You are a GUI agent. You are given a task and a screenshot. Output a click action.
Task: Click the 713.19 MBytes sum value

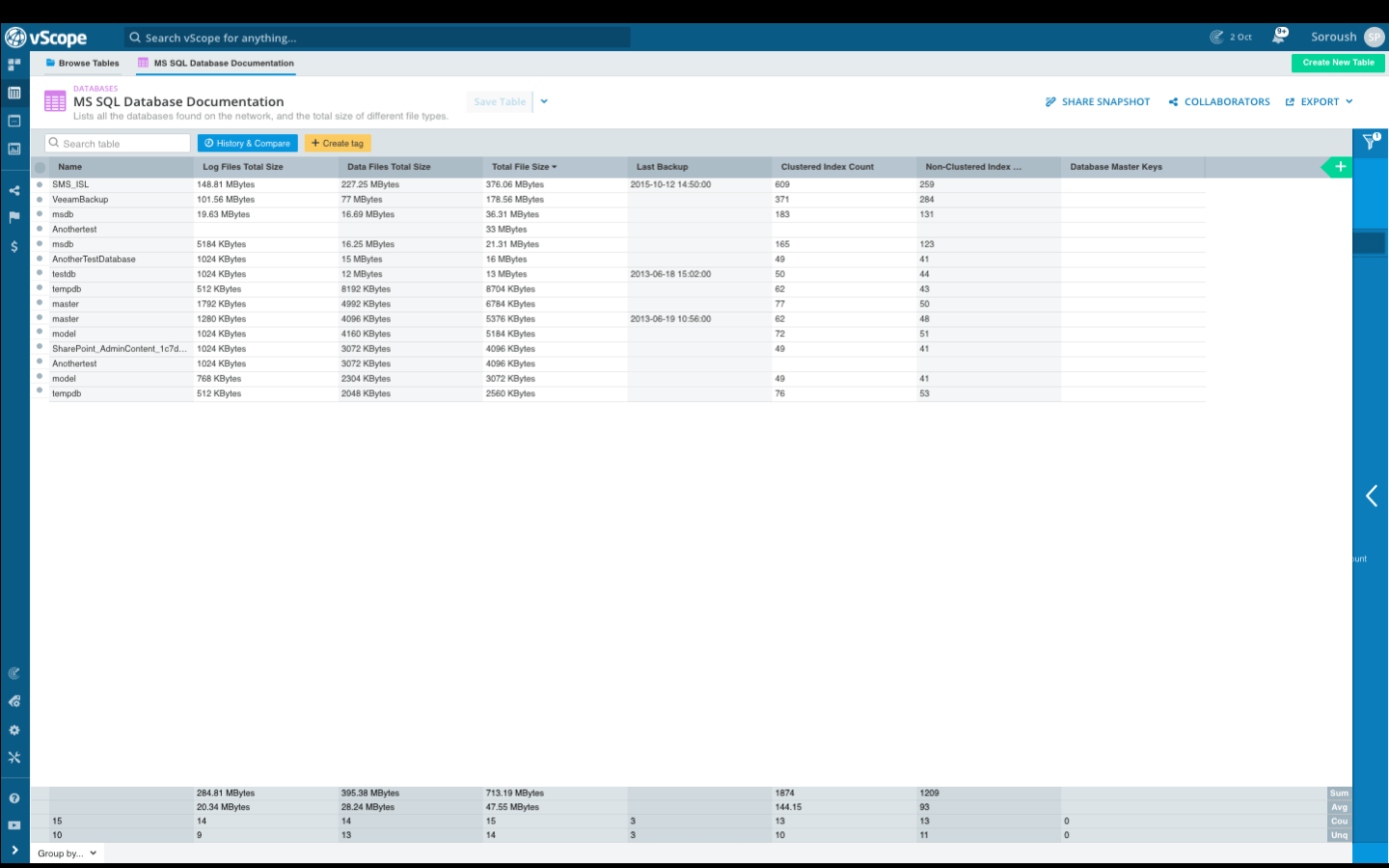click(514, 793)
